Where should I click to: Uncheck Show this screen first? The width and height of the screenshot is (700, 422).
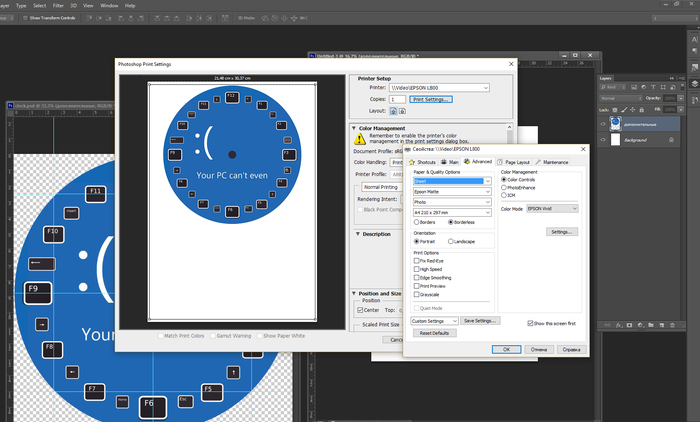tap(530, 323)
